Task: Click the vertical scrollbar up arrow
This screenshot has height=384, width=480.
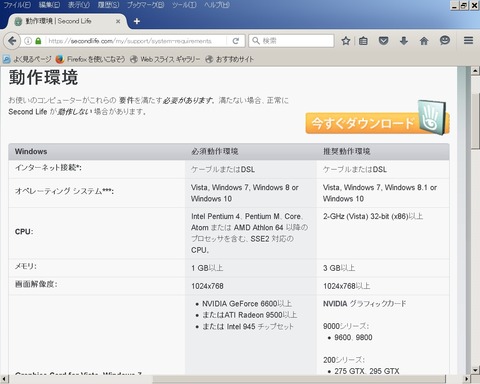Action: (475, 71)
